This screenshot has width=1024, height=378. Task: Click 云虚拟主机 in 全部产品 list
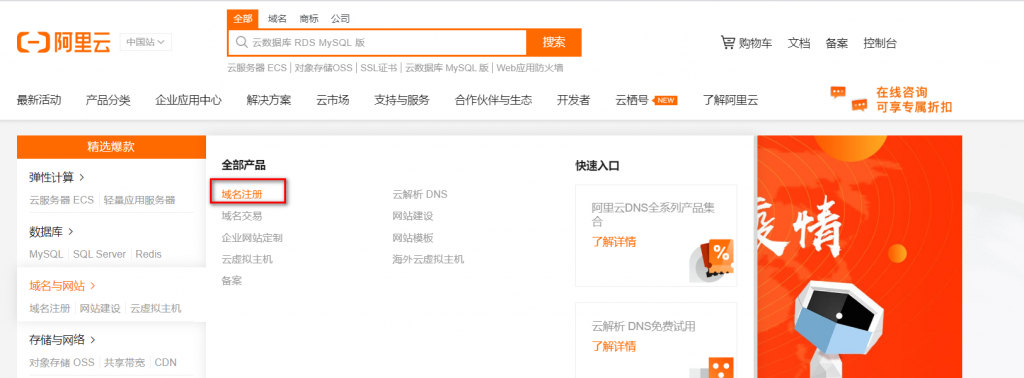(248, 259)
